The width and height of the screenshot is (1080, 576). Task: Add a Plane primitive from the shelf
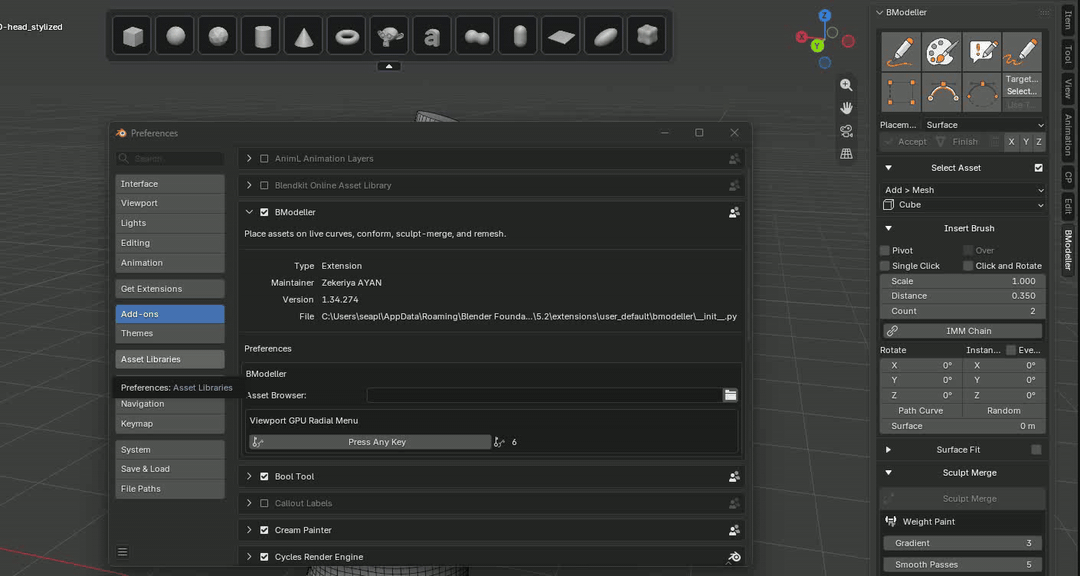click(561, 36)
